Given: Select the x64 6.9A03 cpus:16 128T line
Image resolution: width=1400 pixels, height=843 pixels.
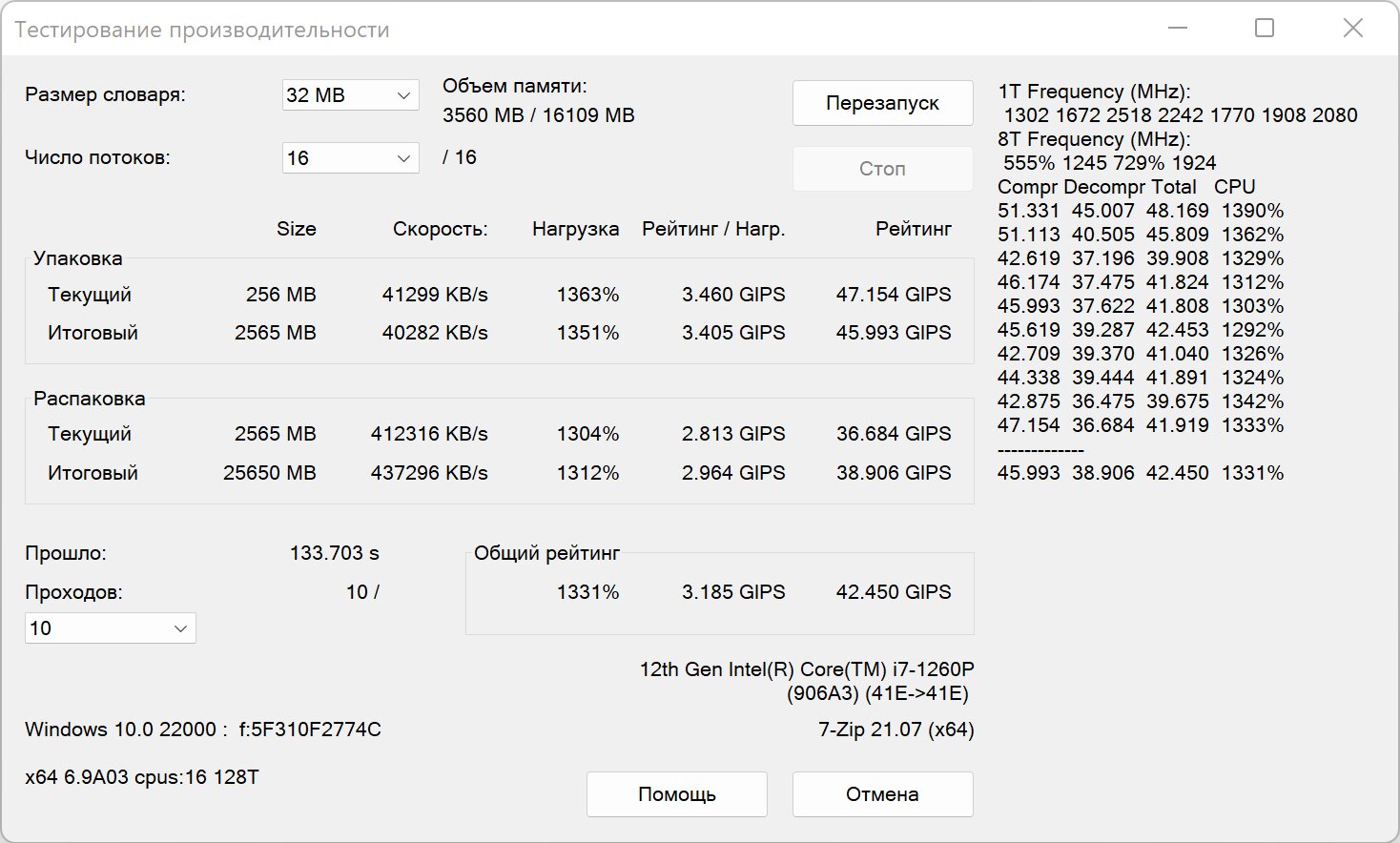Looking at the screenshot, I should pyautogui.click(x=142, y=777).
